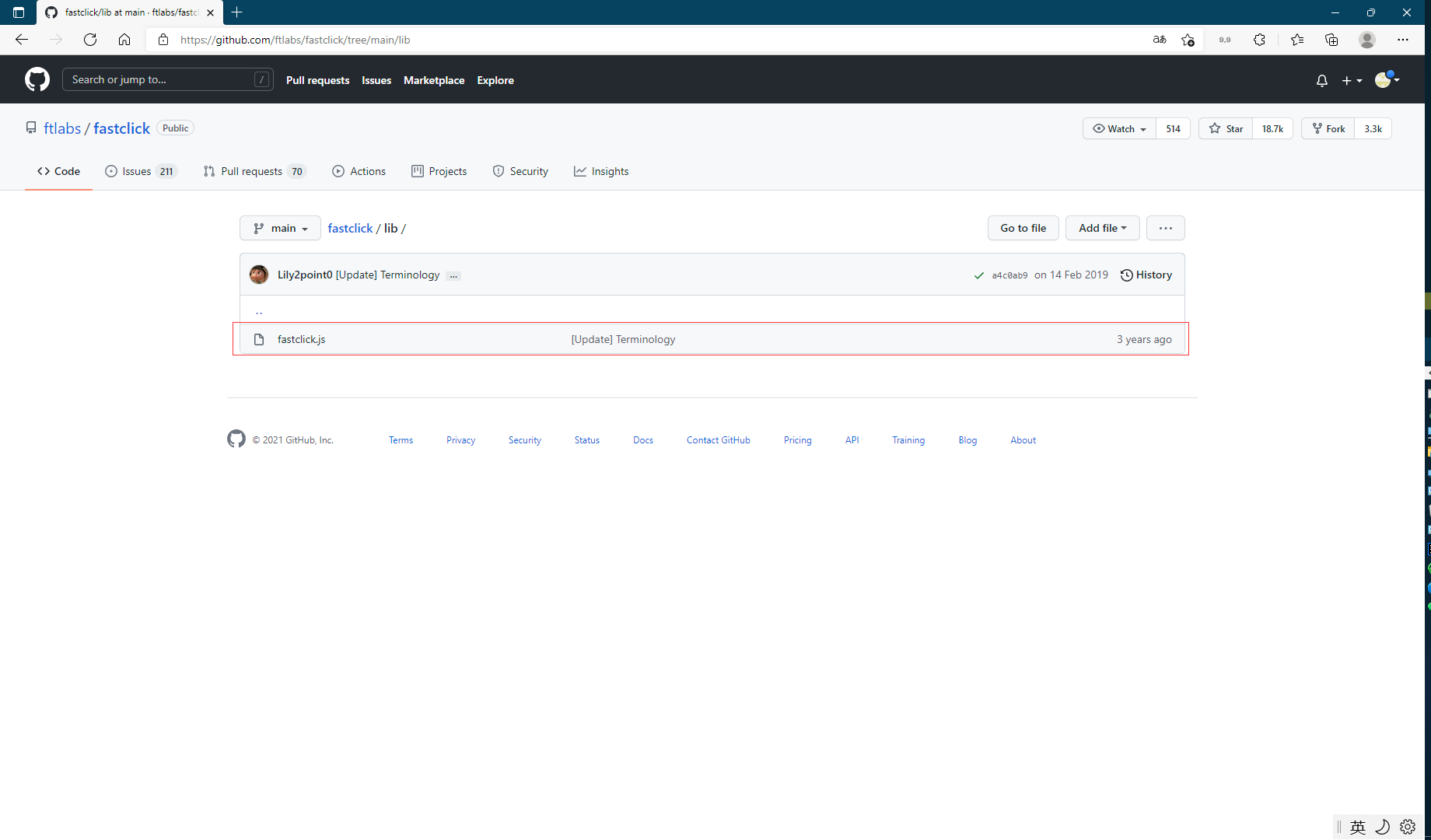Screen dimensions: 1431x840
Task: Star the fastclick repository
Action: click(x=1225, y=128)
